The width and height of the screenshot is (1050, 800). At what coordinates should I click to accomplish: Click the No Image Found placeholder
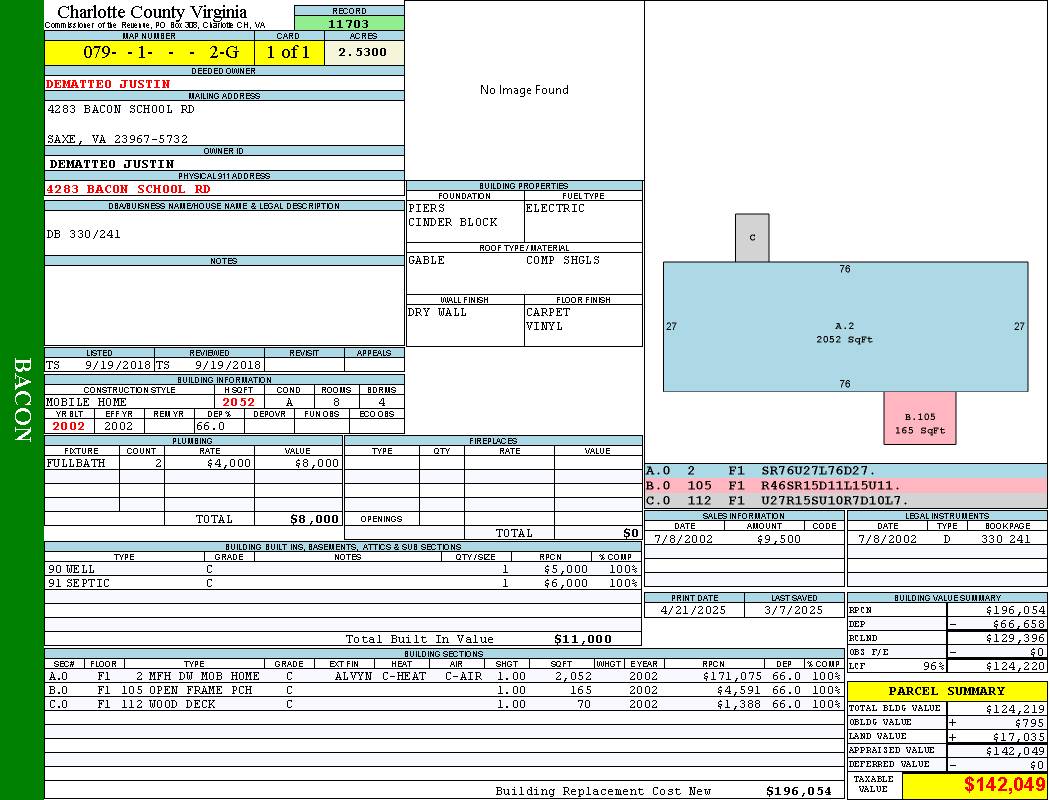(524, 90)
